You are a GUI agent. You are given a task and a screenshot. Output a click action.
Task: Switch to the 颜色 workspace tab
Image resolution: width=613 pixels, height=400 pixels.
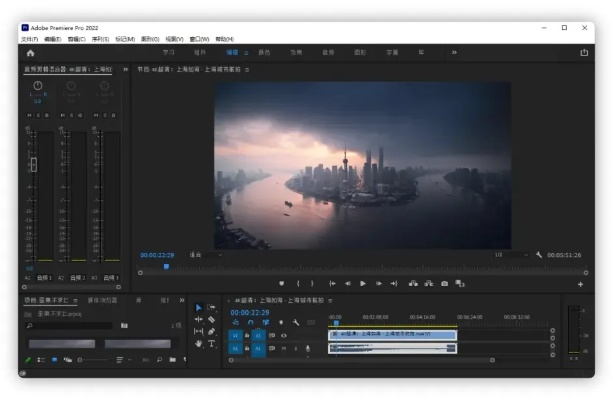coord(264,52)
